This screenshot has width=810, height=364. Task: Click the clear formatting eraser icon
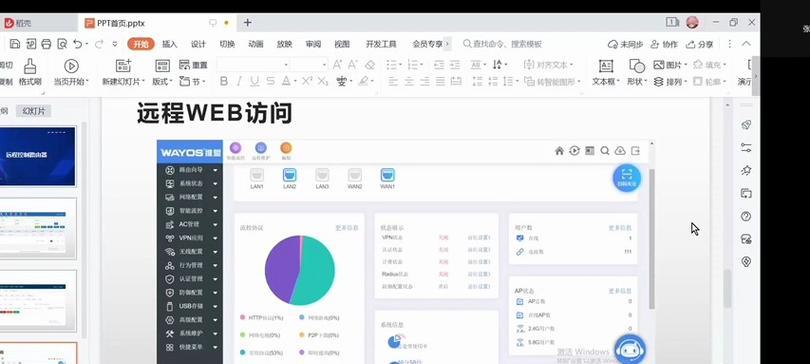(x=370, y=65)
